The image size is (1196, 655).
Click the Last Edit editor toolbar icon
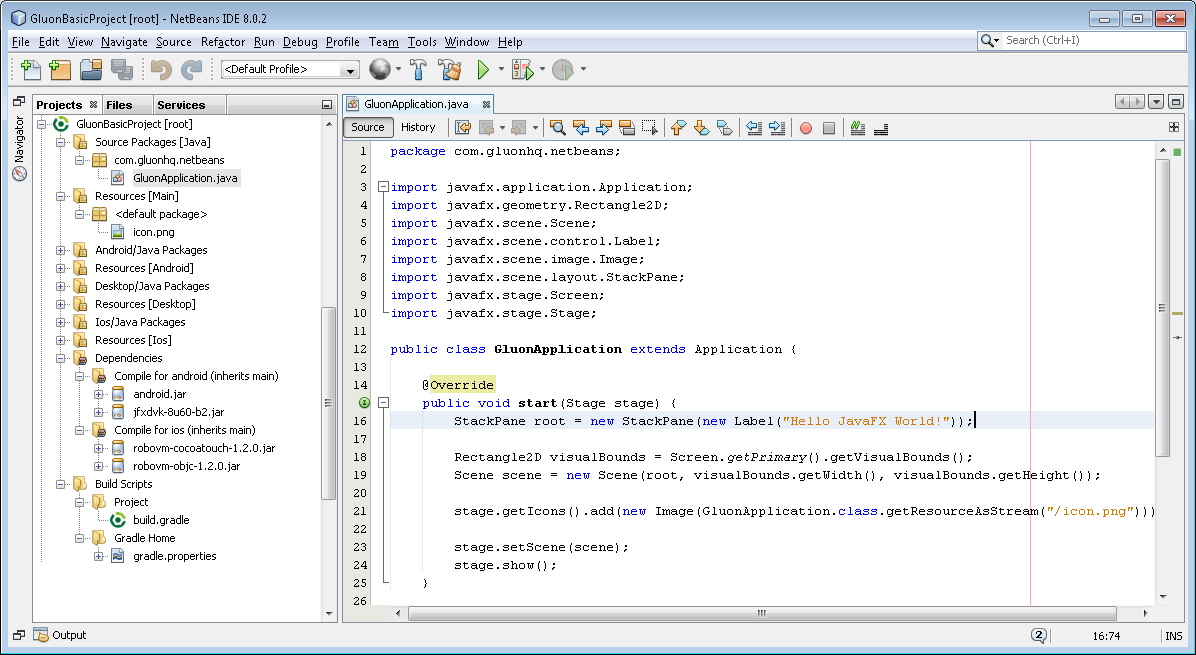tap(463, 128)
